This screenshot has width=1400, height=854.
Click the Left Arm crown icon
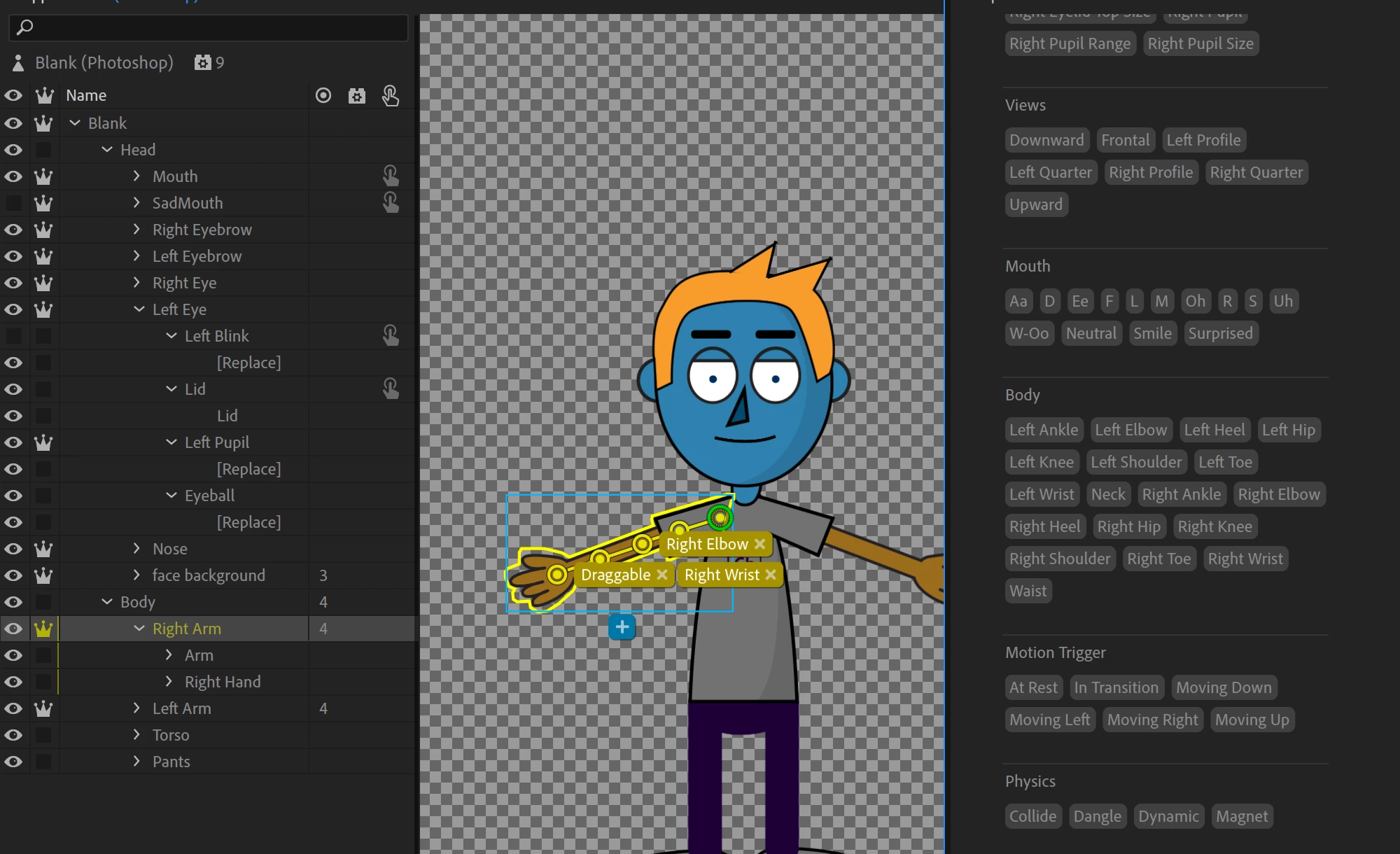pyautogui.click(x=43, y=708)
